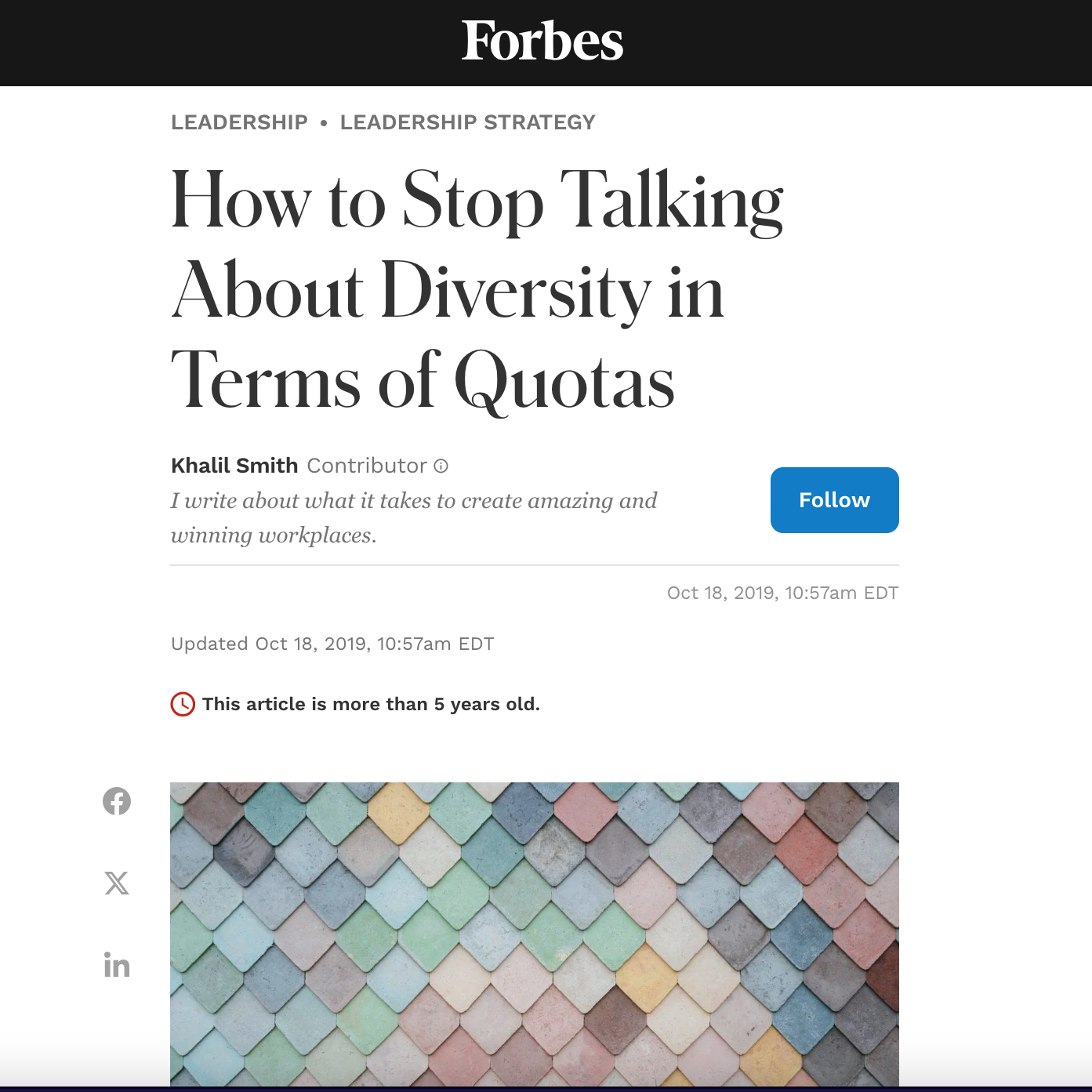Image resolution: width=1092 pixels, height=1092 pixels.
Task: Open the LEADERSHIP category link
Action: (239, 122)
